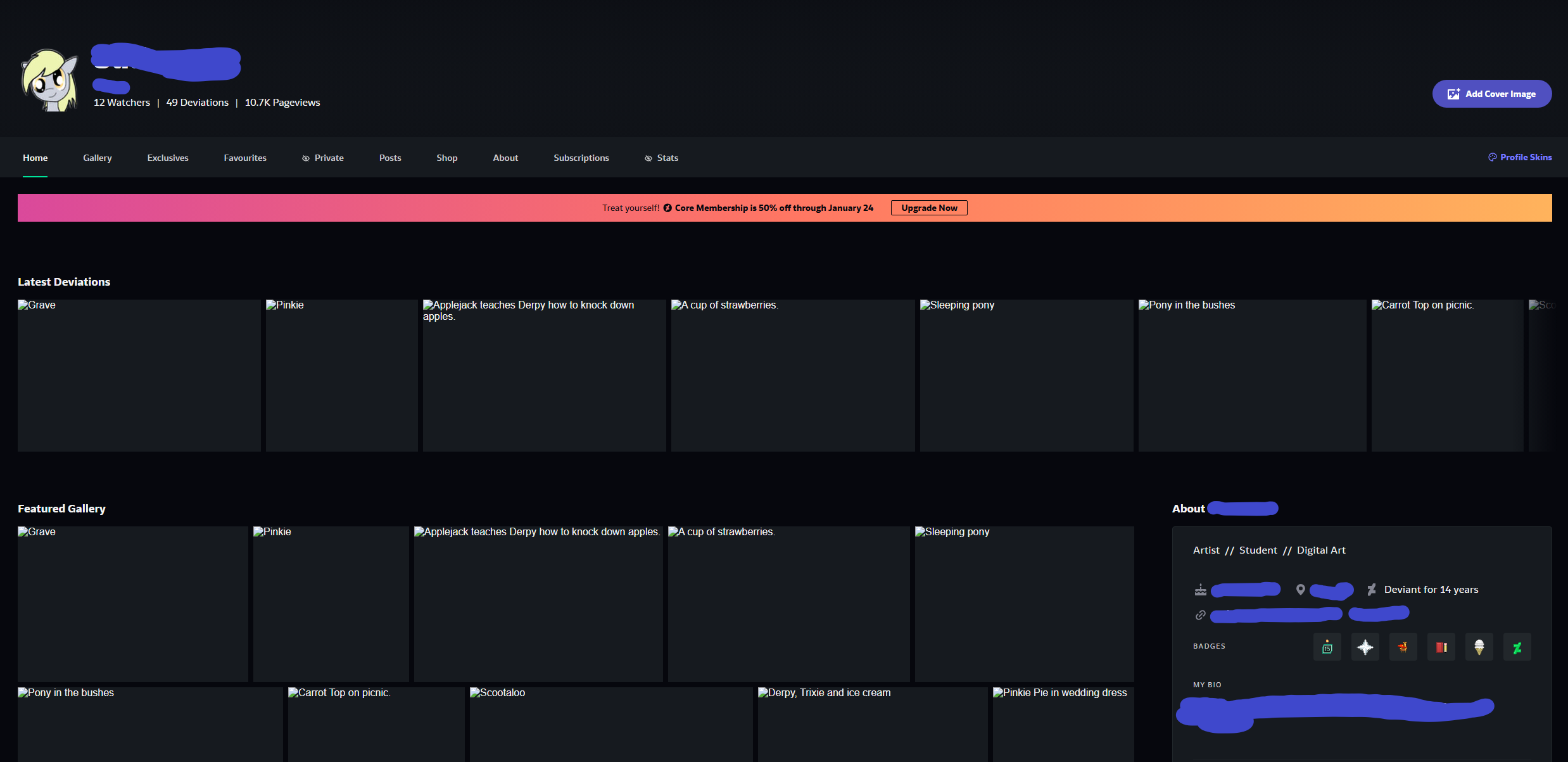Open Pinkie Pie in wedding dress thumbnail
The width and height of the screenshot is (1568, 762).
click(x=1063, y=725)
